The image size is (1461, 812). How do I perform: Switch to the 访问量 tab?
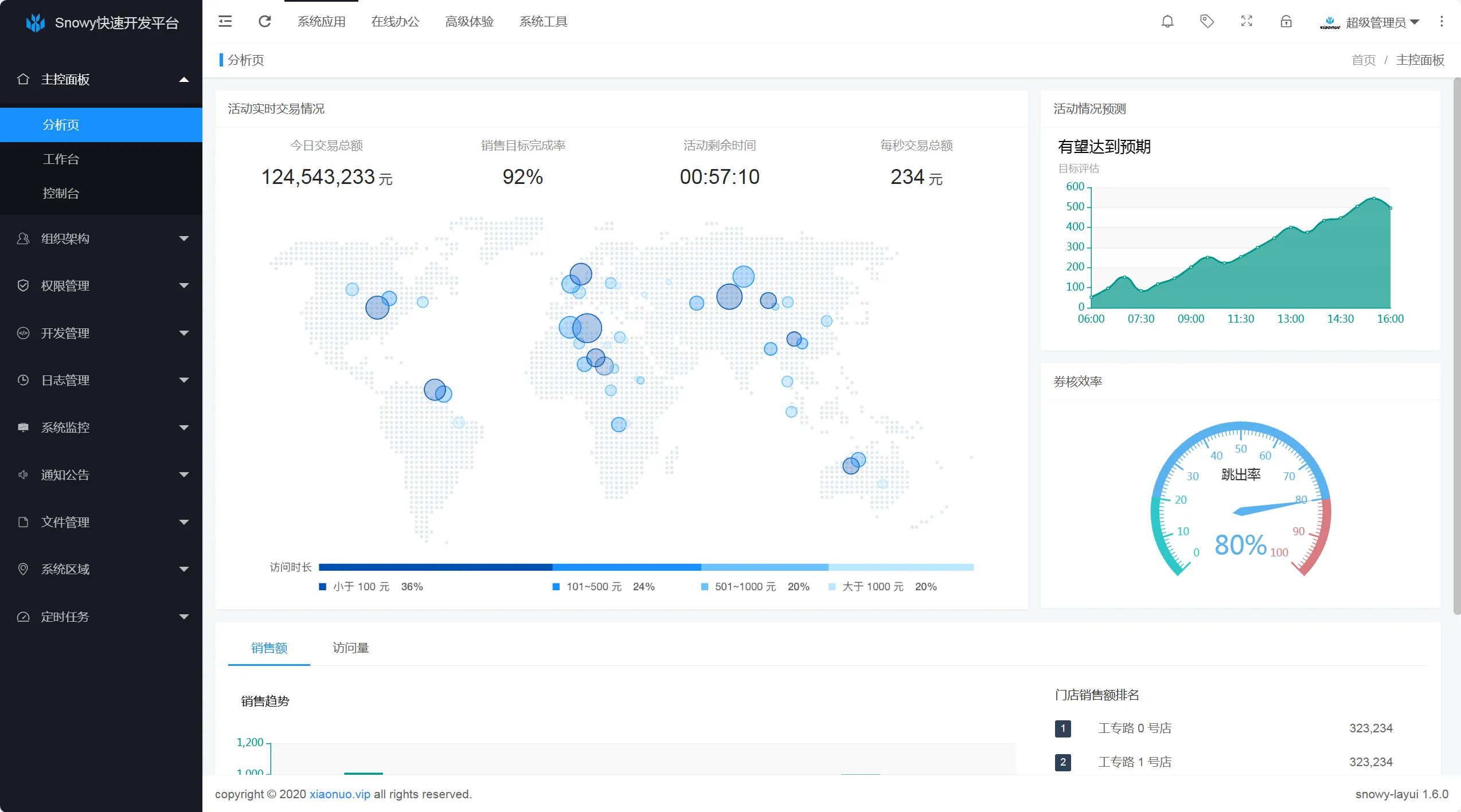pos(350,648)
